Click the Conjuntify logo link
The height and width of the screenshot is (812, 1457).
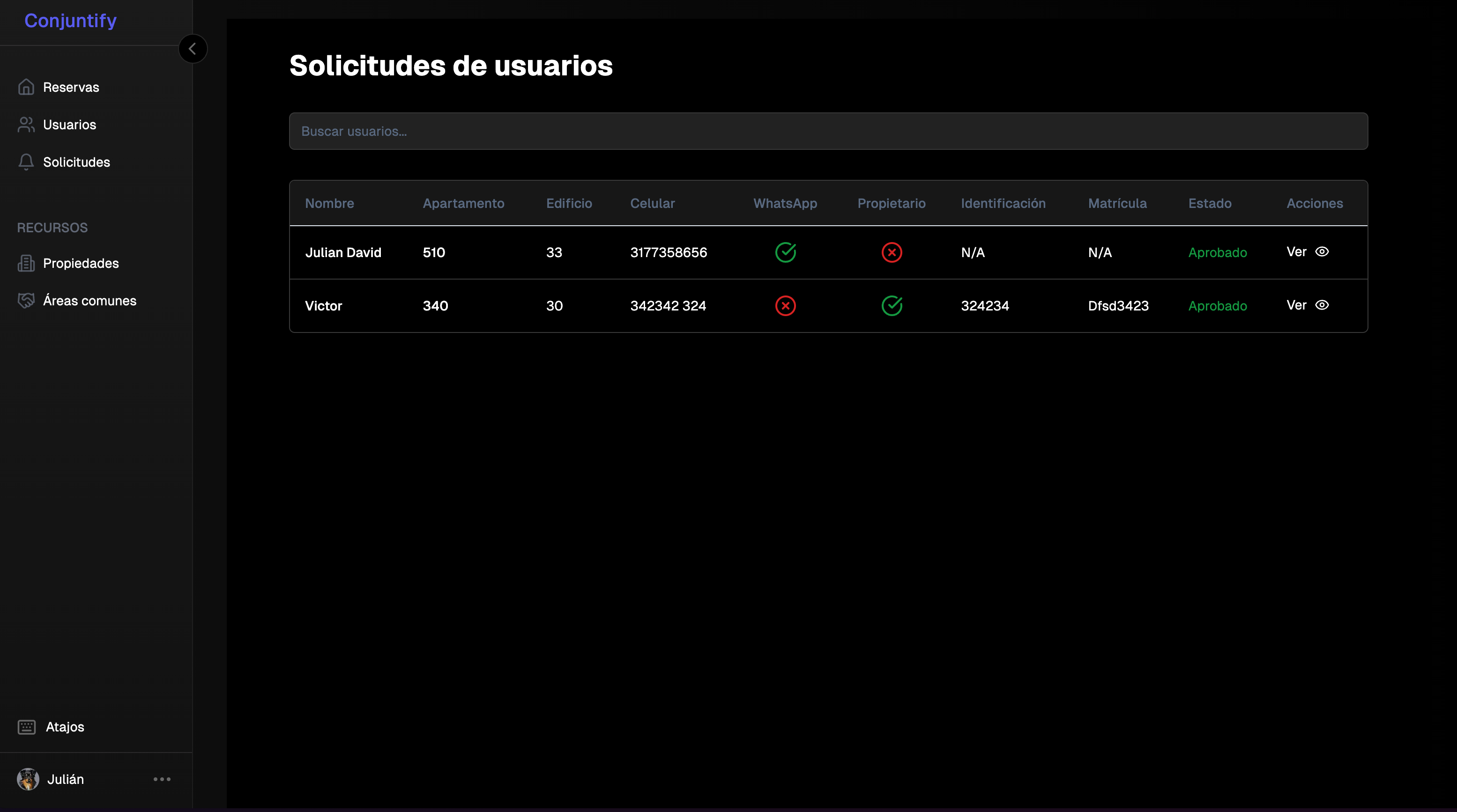70,21
